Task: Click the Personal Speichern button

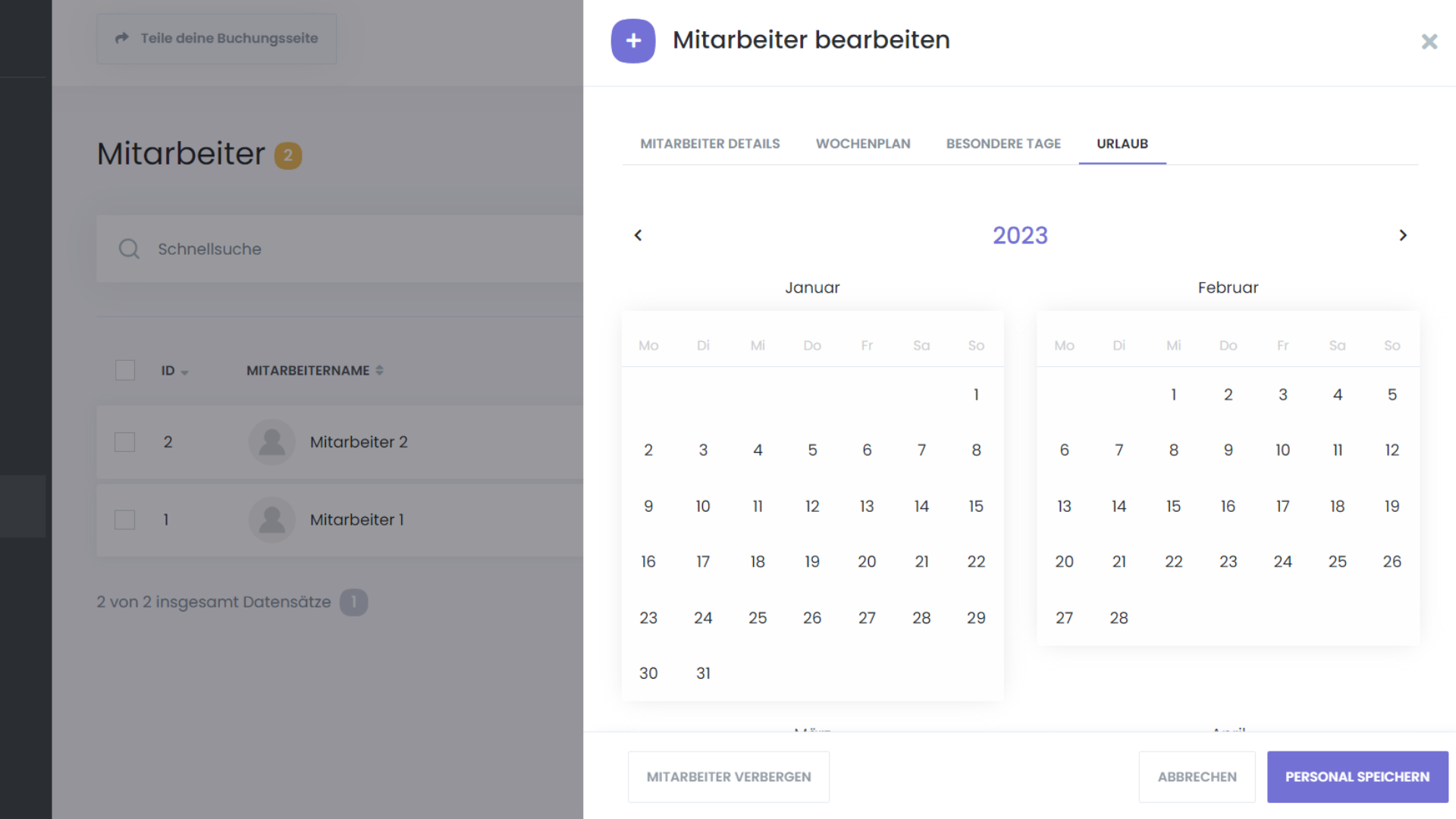Action: pos(1357,777)
